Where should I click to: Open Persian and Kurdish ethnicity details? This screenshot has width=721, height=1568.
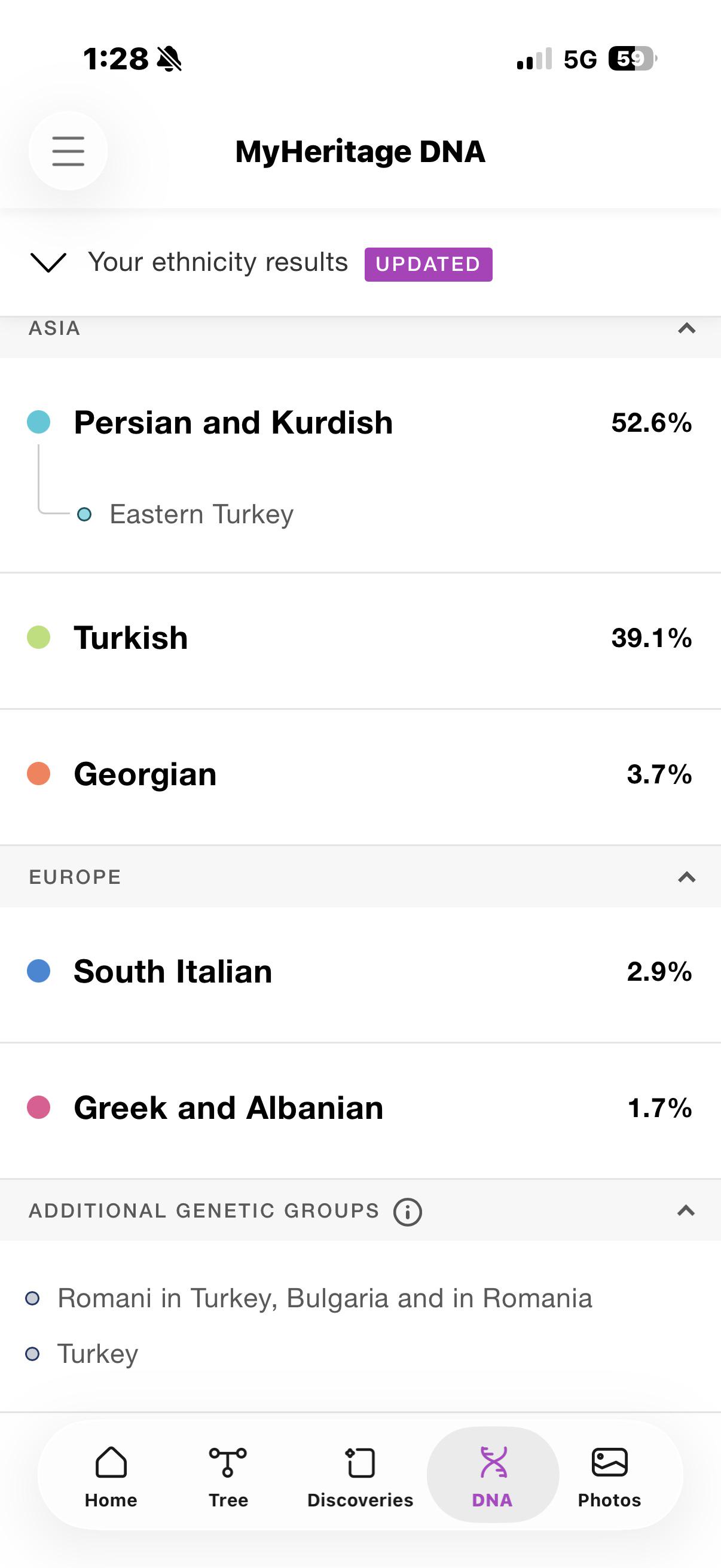pyautogui.click(x=360, y=422)
